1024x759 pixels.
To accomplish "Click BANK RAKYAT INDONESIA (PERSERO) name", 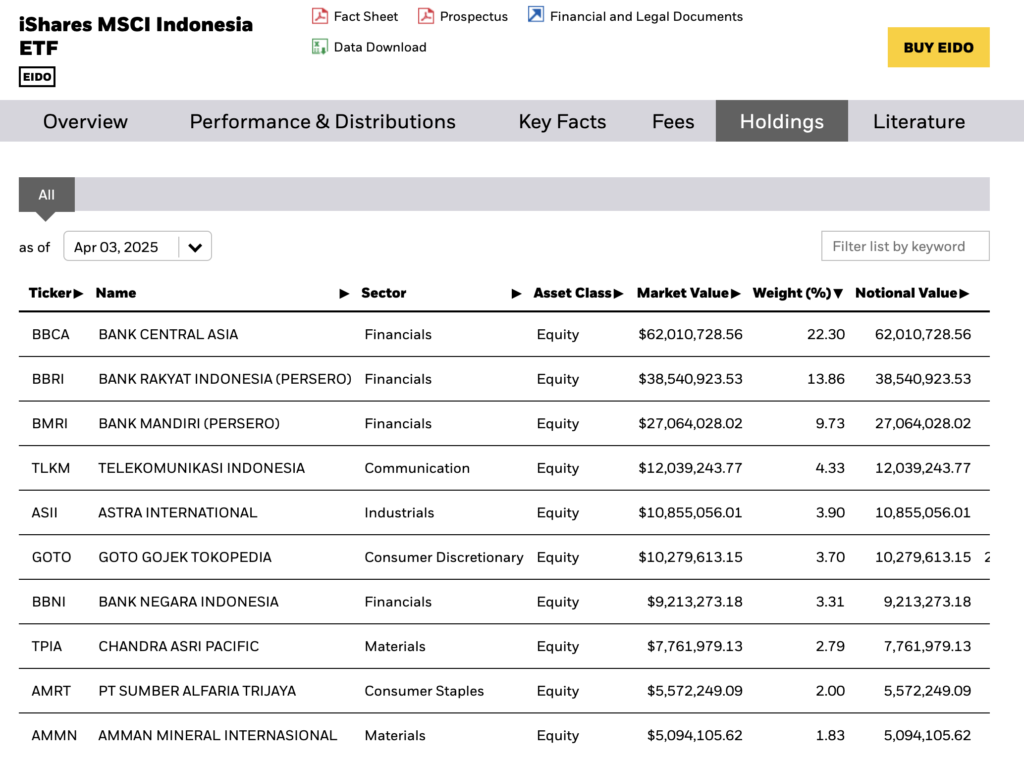I will pos(225,379).
